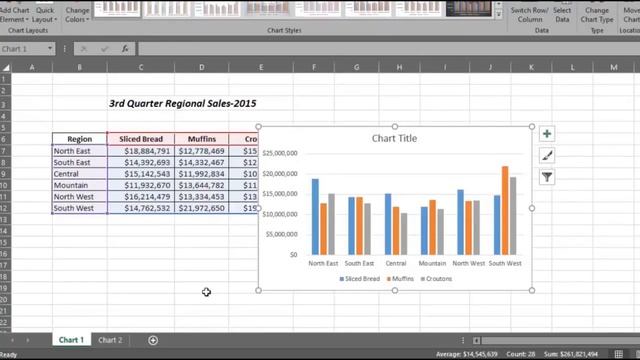Select column G header
Image resolution: width=640 pixels, height=360 pixels.
point(356,67)
